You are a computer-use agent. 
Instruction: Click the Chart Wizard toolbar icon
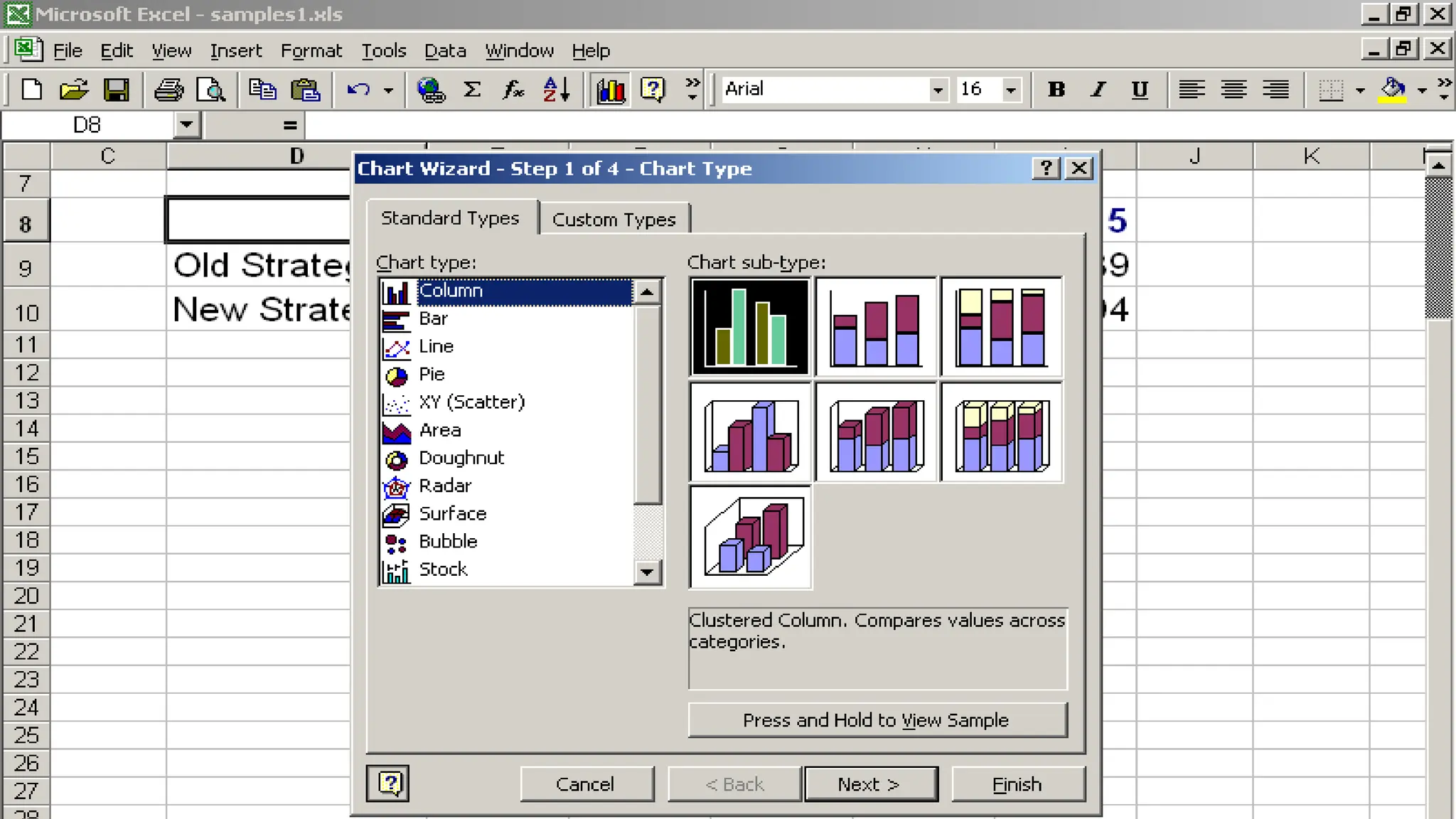(x=611, y=90)
